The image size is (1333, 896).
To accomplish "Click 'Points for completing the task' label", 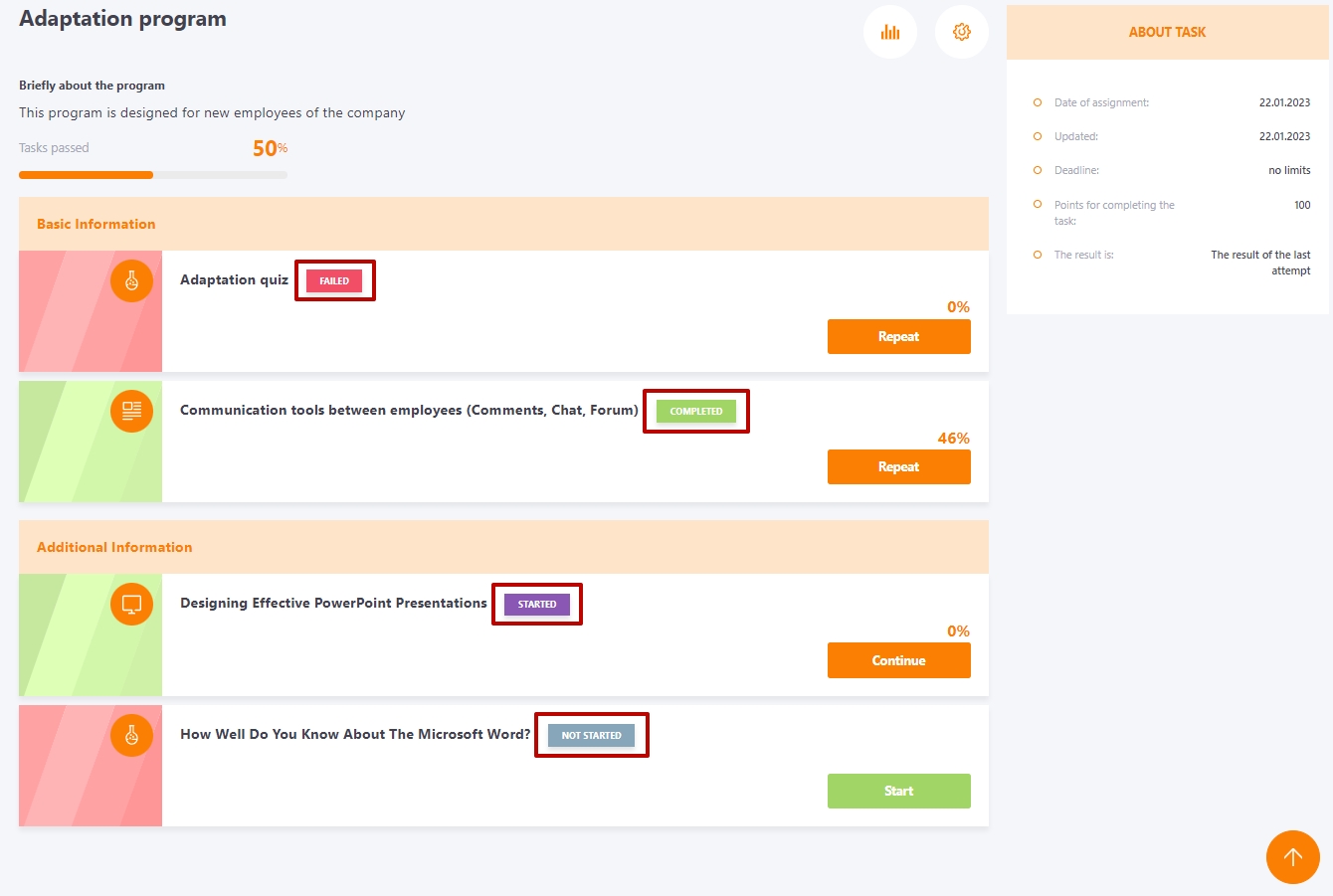I will point(1114,213).
